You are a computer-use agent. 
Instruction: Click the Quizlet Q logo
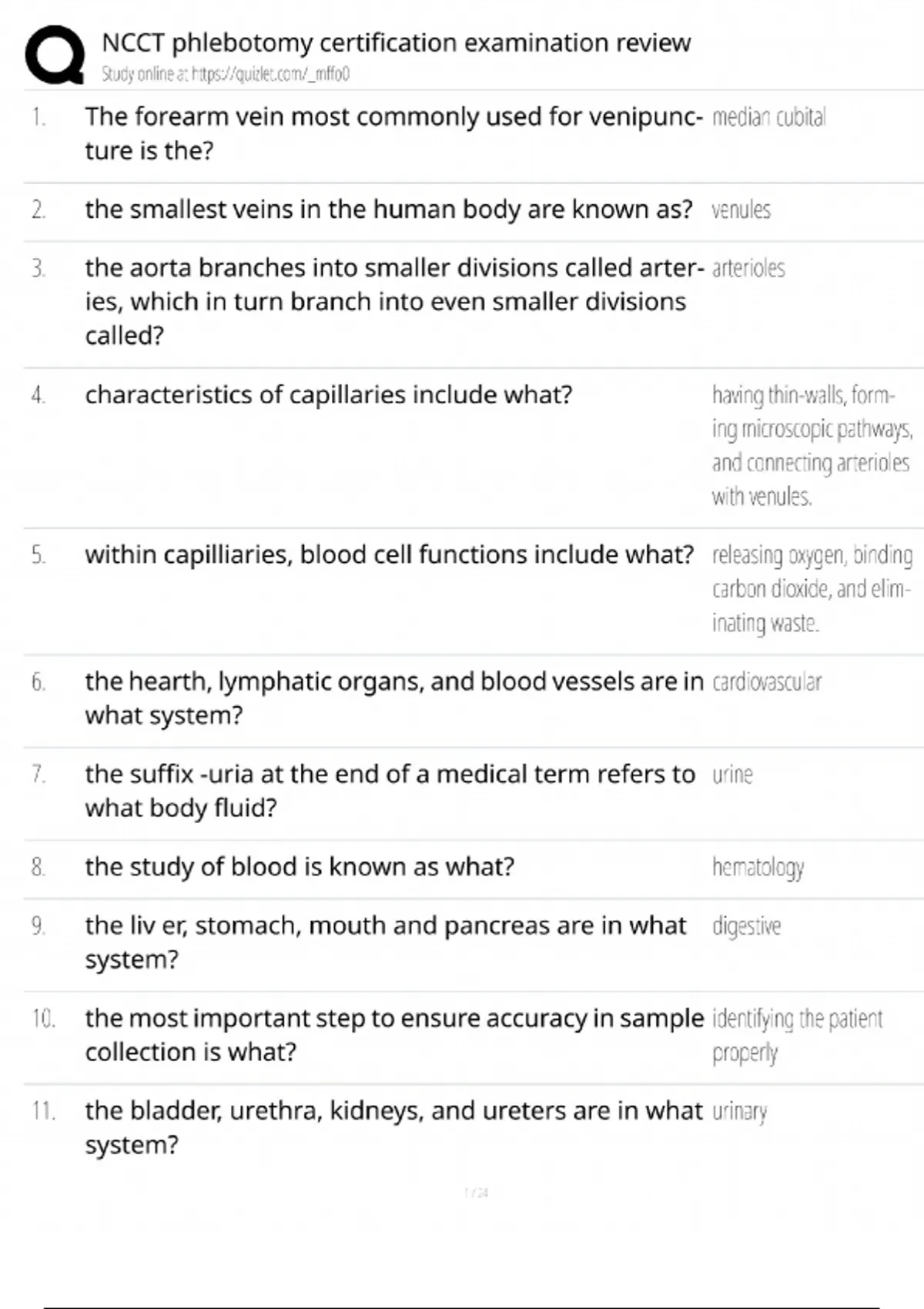tap(55, 54)
